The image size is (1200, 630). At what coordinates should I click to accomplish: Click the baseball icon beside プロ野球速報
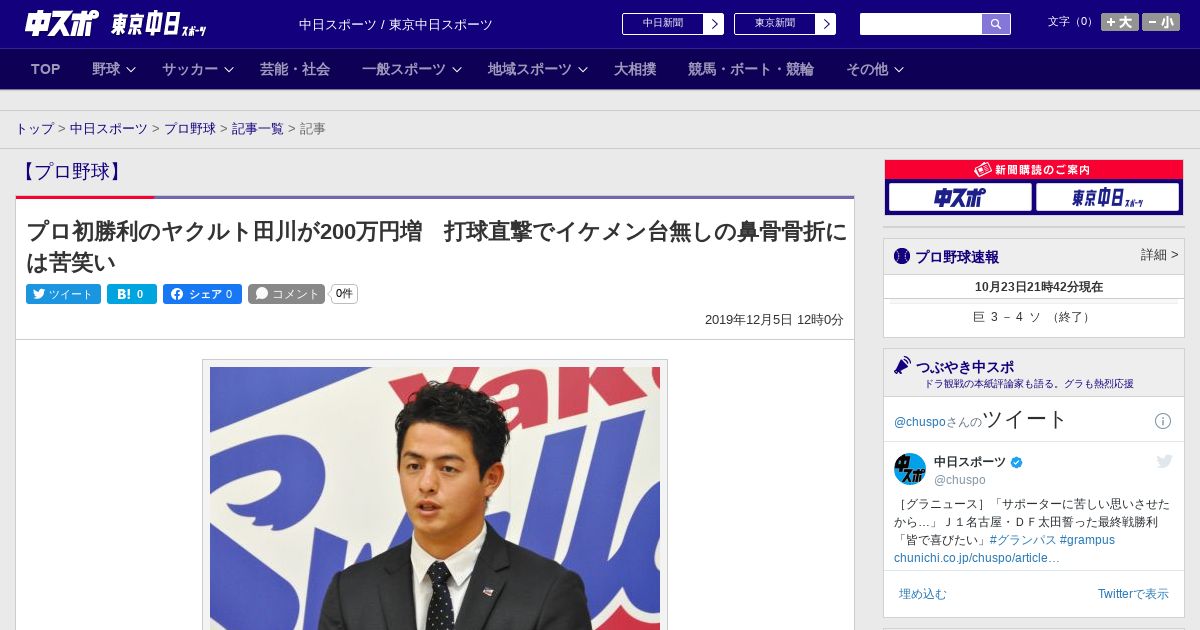pos(902,256)
